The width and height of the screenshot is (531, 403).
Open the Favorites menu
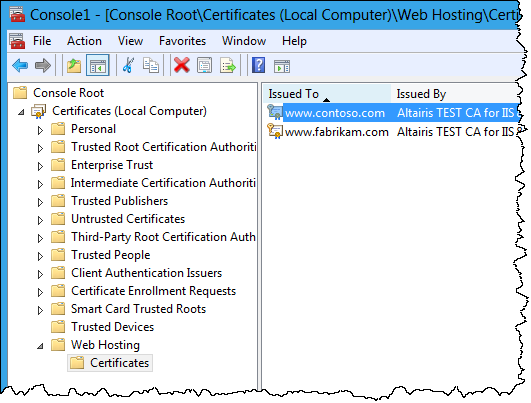183,41
